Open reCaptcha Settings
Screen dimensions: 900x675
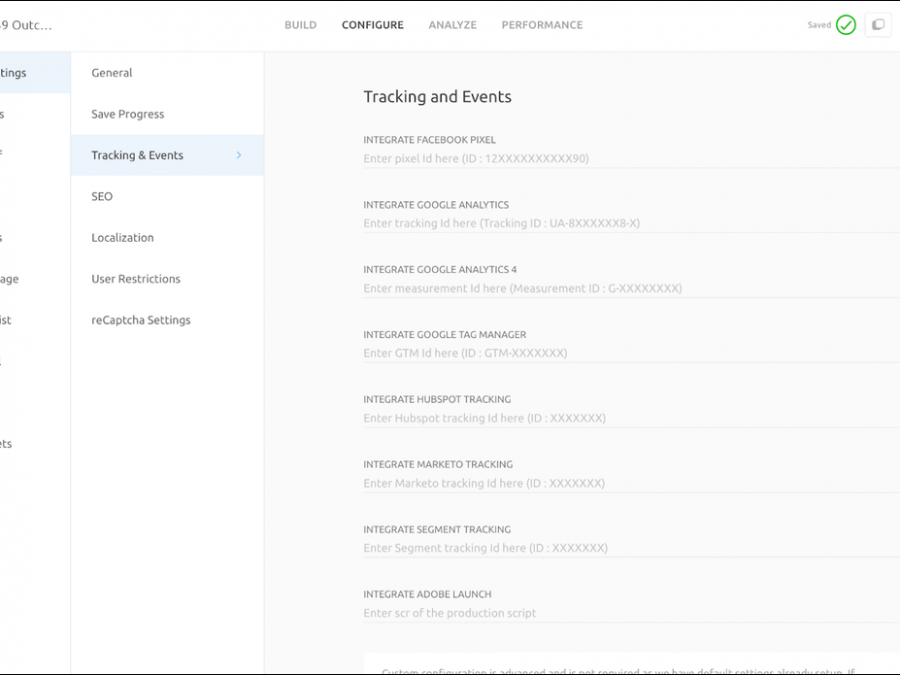(x=141, y=320)
